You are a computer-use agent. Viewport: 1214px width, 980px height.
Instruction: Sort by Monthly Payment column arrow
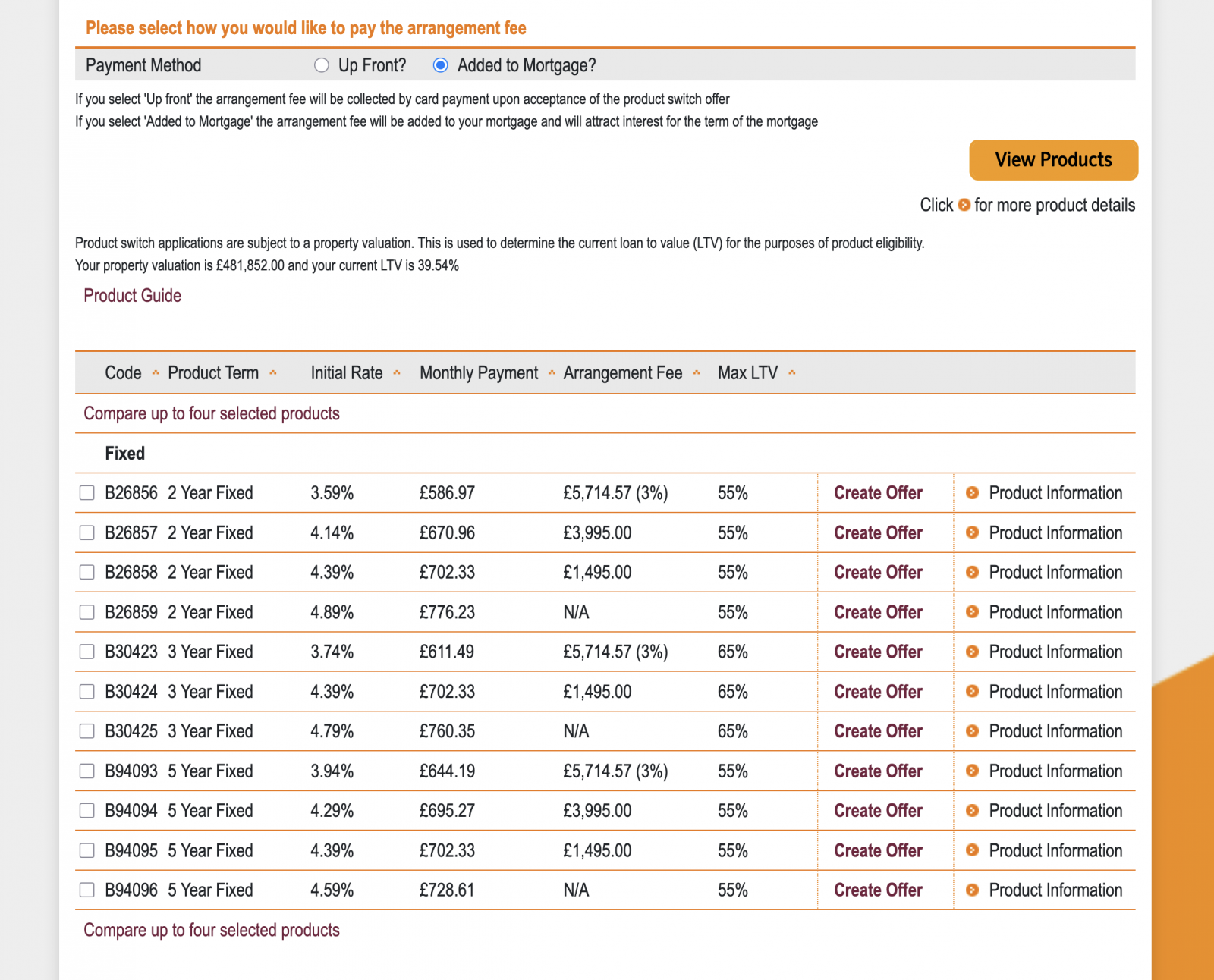tap(552, 372)
